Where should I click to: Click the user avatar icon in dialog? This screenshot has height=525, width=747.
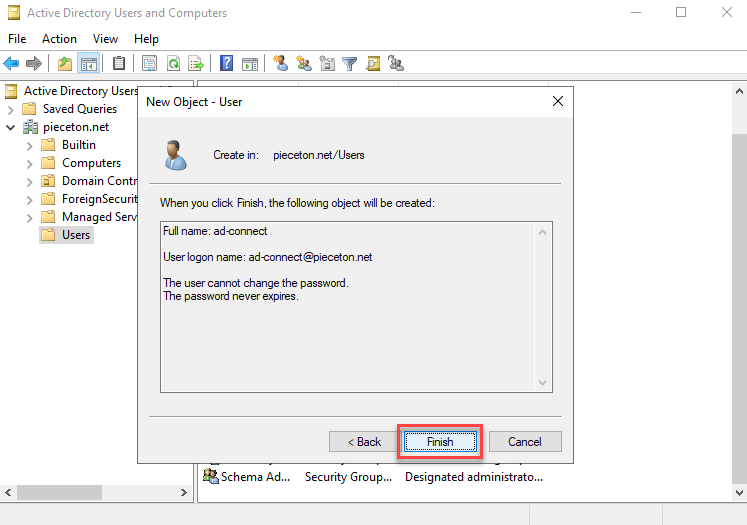pos(176,155)
